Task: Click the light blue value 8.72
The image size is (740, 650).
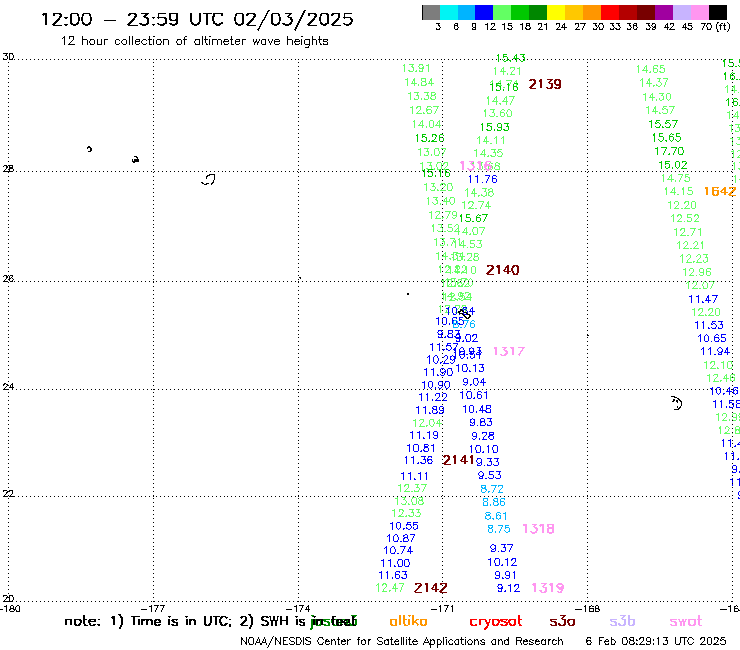Action: (x=492, y=489)
